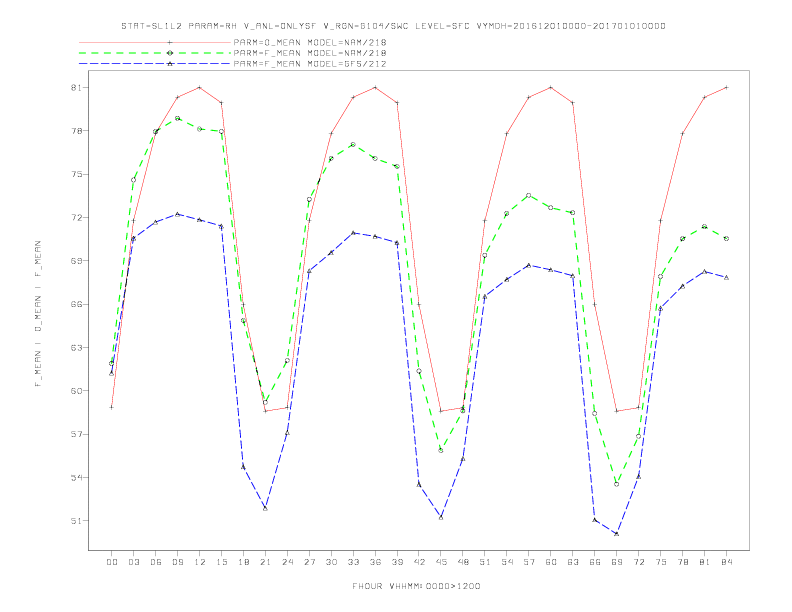This screenshot has height=612, width=792.
Task: Click the red line peak at hour 36
Action: [x=375, y=87]
